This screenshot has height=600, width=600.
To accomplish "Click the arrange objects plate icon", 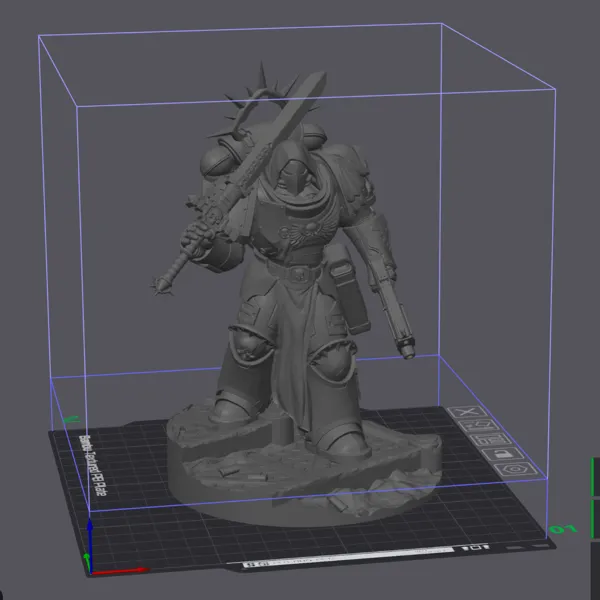I will pos(490,440).
